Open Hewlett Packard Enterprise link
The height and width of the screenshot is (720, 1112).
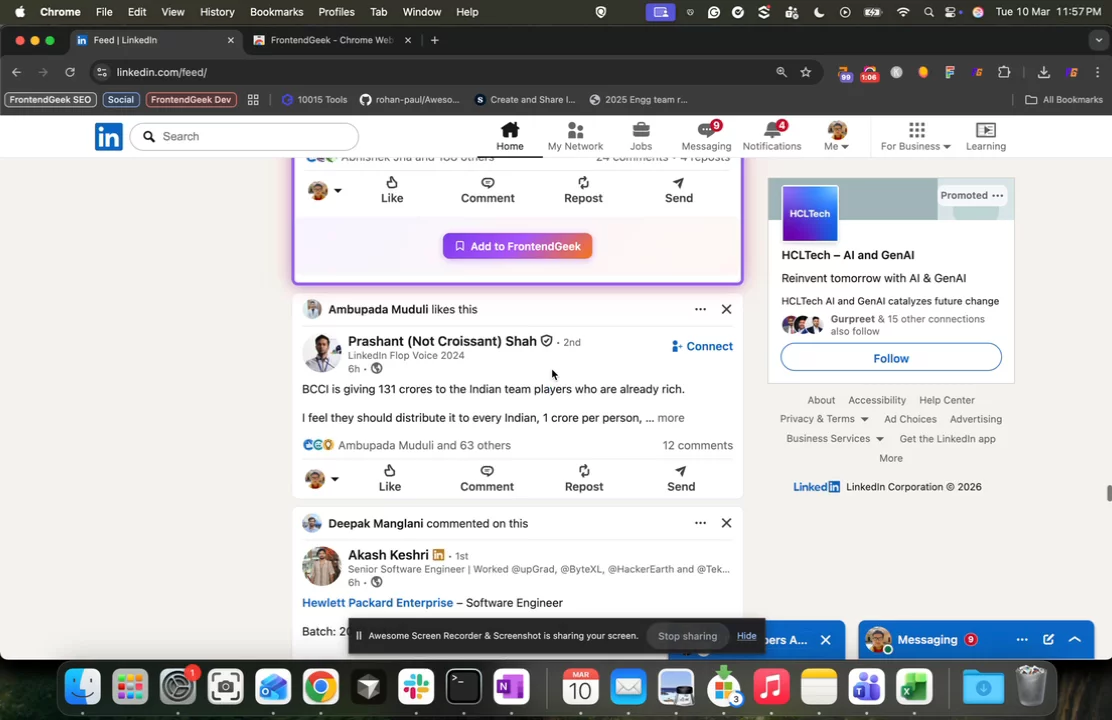377,603
